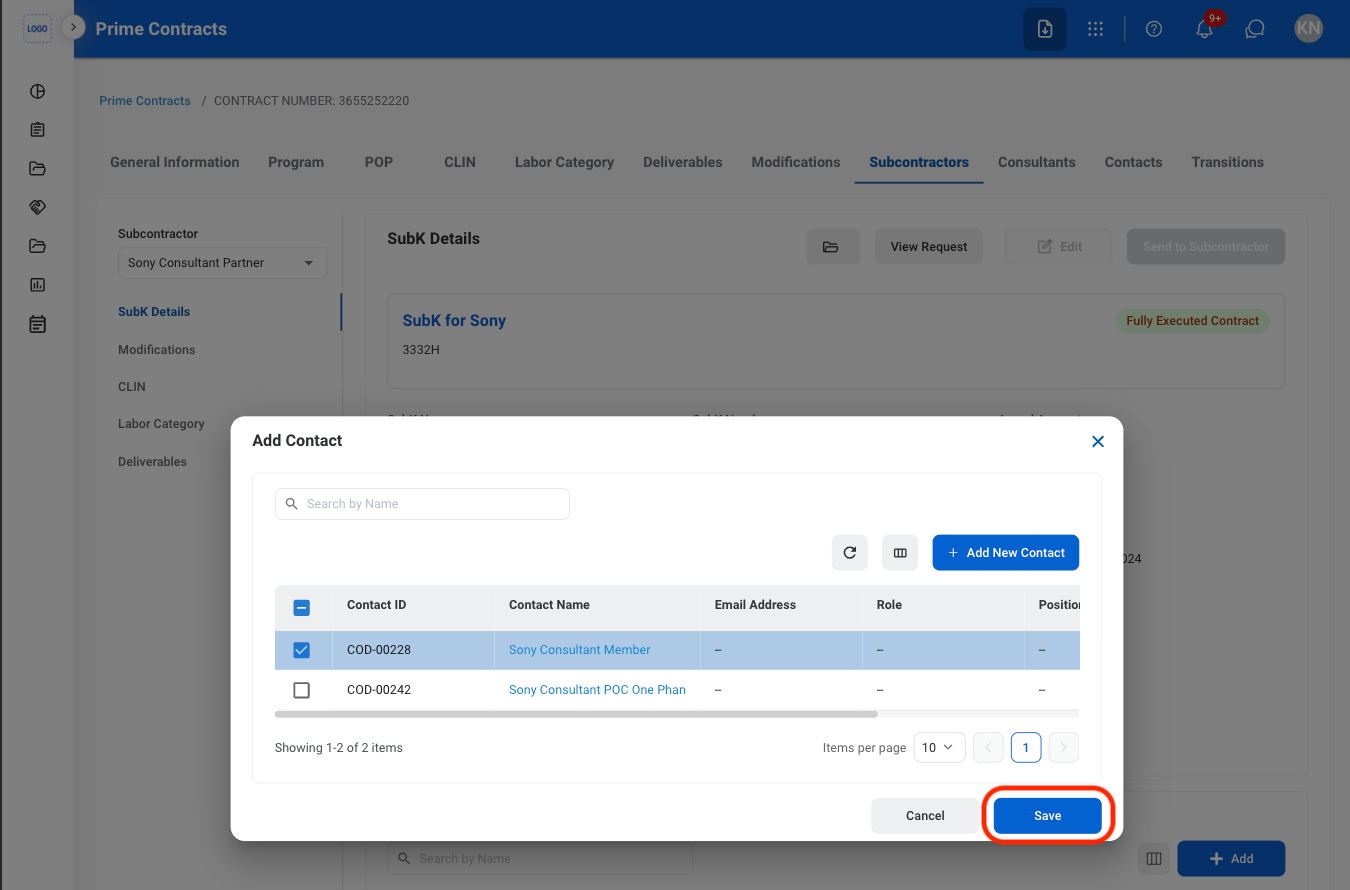
Task: Click the handshake tag icon in sidebar
Action: pos(38,207)
